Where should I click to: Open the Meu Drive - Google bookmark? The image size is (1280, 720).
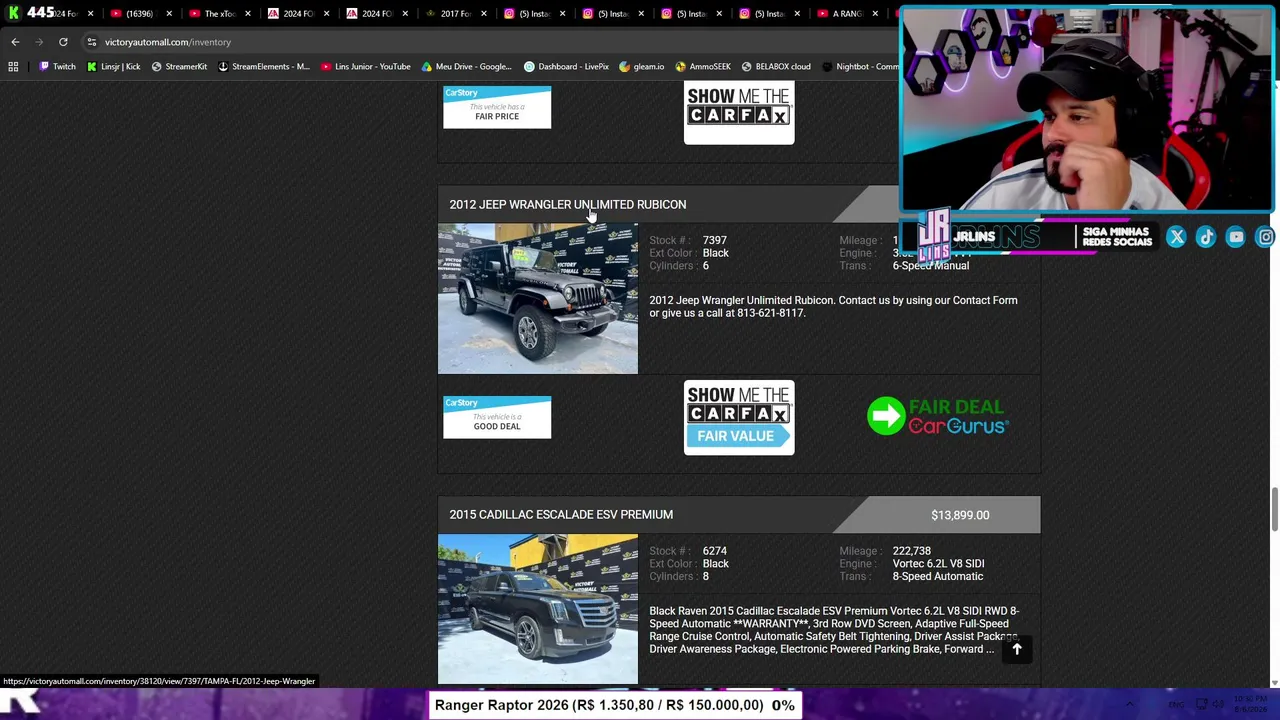coord(467,67)
